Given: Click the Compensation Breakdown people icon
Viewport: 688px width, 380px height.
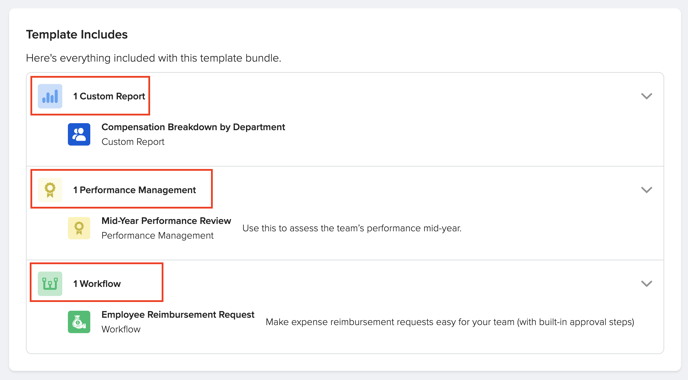Looking at the screenshot, I should pyautogui.click(x=79, y=134).
